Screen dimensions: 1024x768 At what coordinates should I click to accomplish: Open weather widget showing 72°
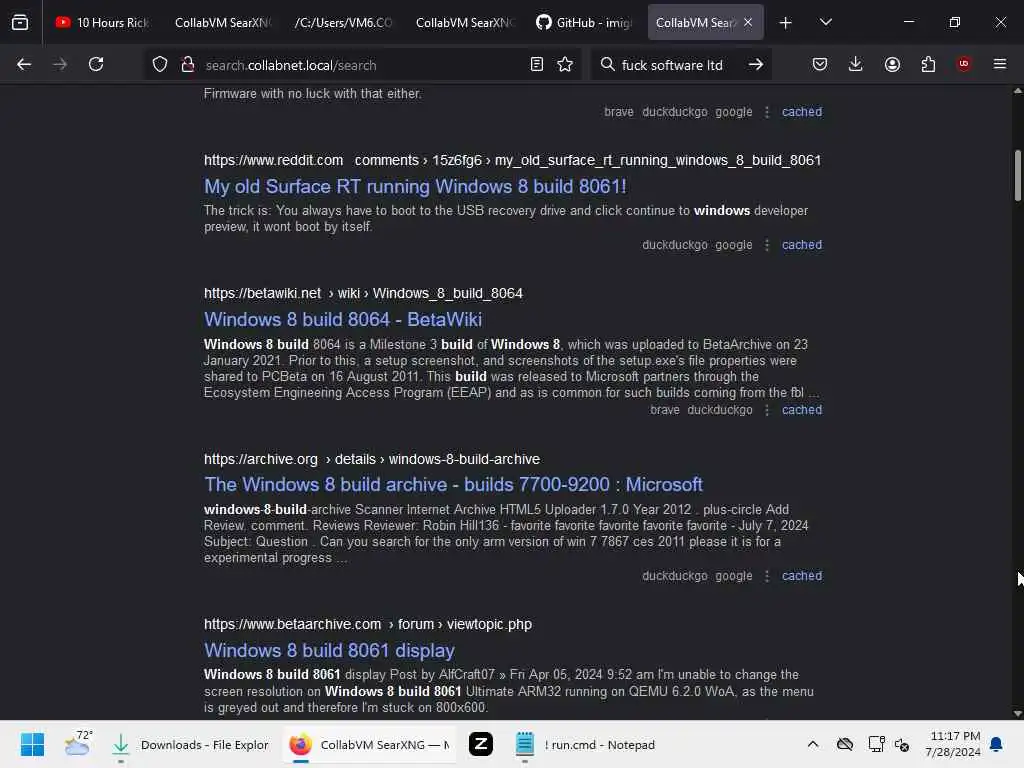[78, 744]
